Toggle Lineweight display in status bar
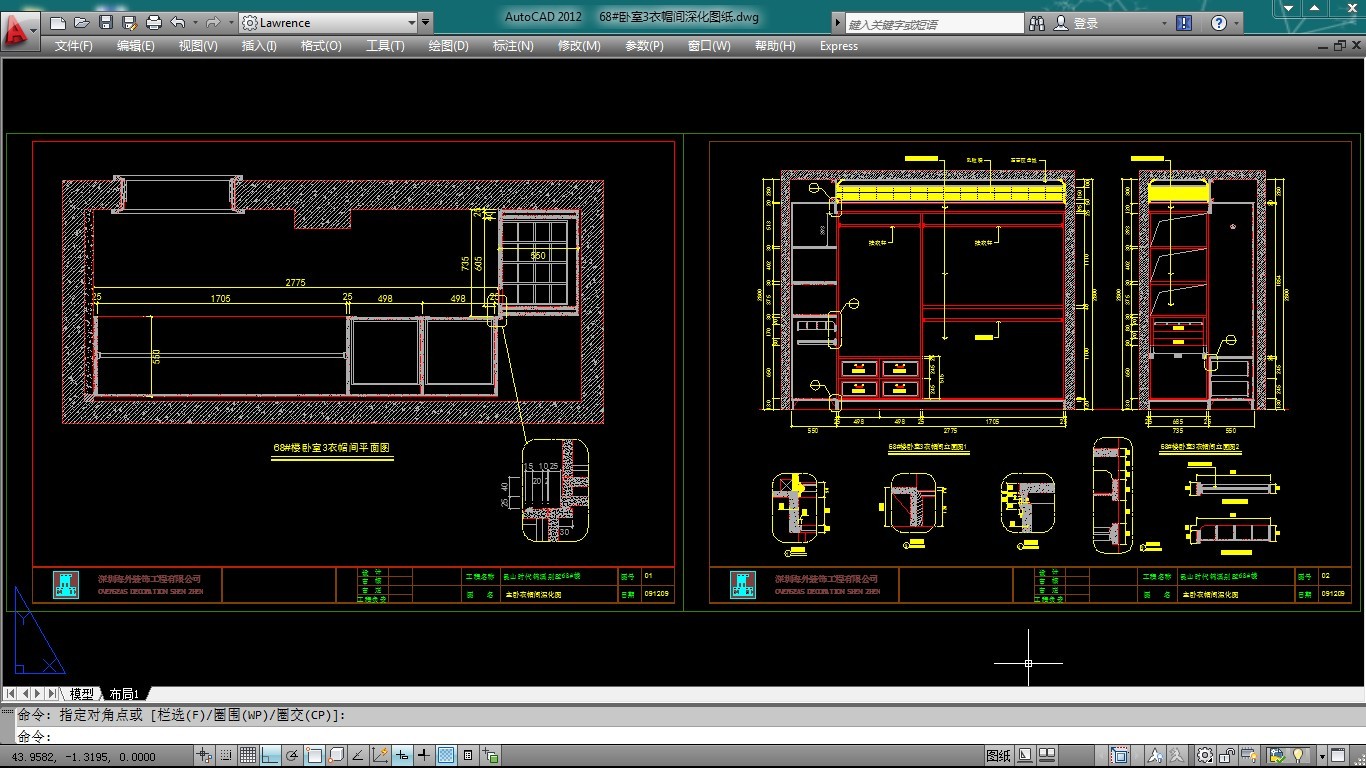The height and width of the screenshot is (768, 1366). tap(424, 756)
